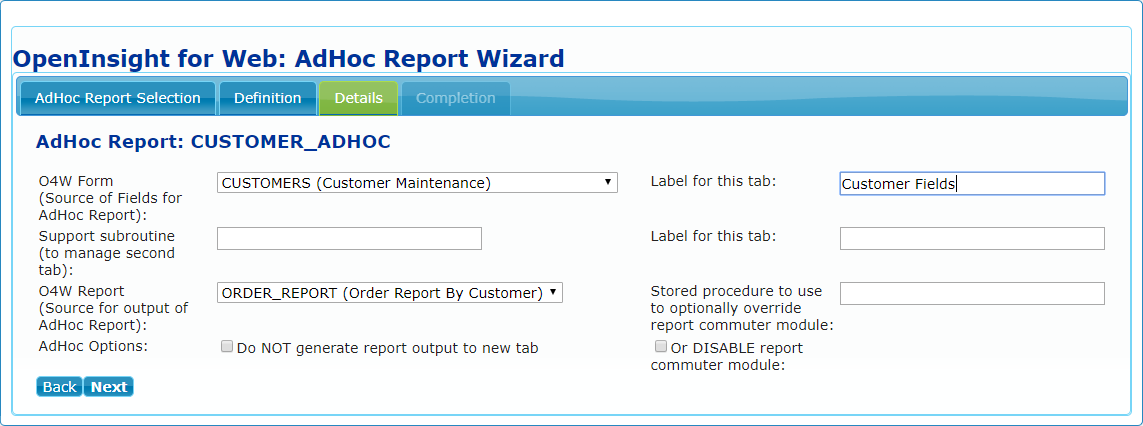The width and height of the screenshot is (1143, 426).
Task: Click the AdHoc Options label
Action: [93, 346]
